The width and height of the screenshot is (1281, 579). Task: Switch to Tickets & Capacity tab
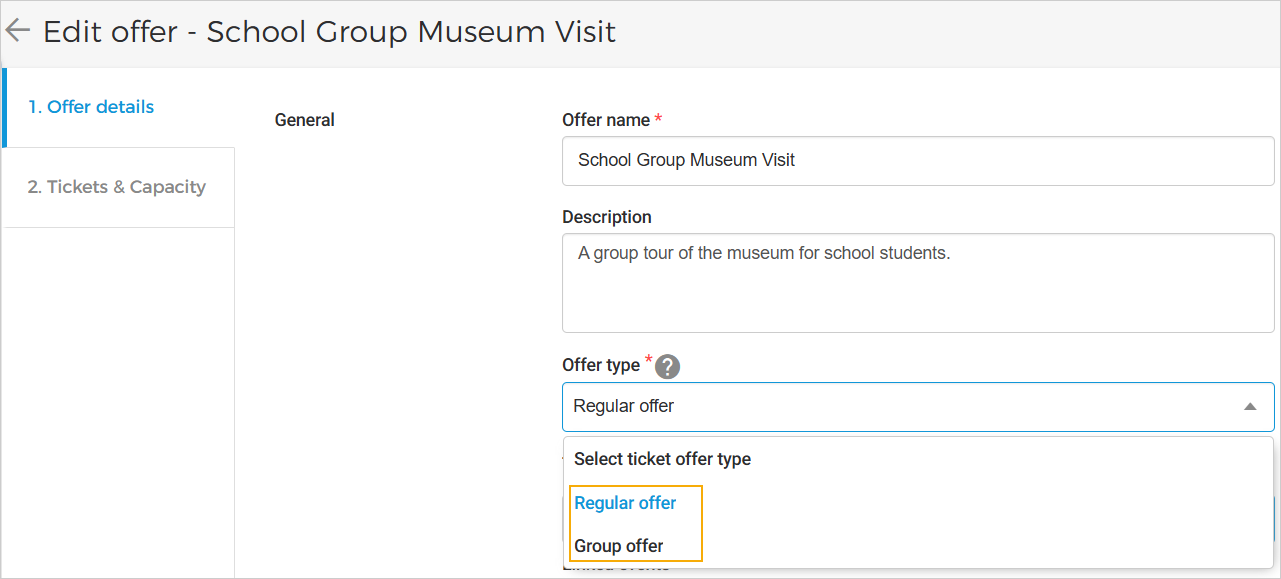116,187
